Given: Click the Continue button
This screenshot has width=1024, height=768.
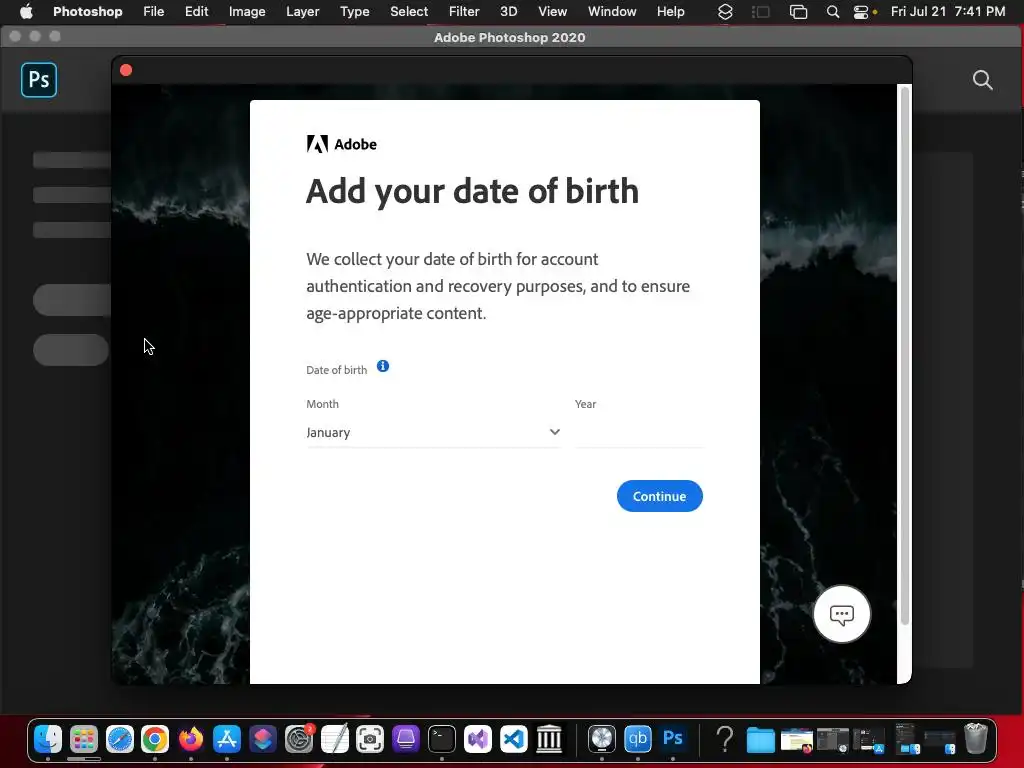Looking at the screenshot, I should 660,496.
